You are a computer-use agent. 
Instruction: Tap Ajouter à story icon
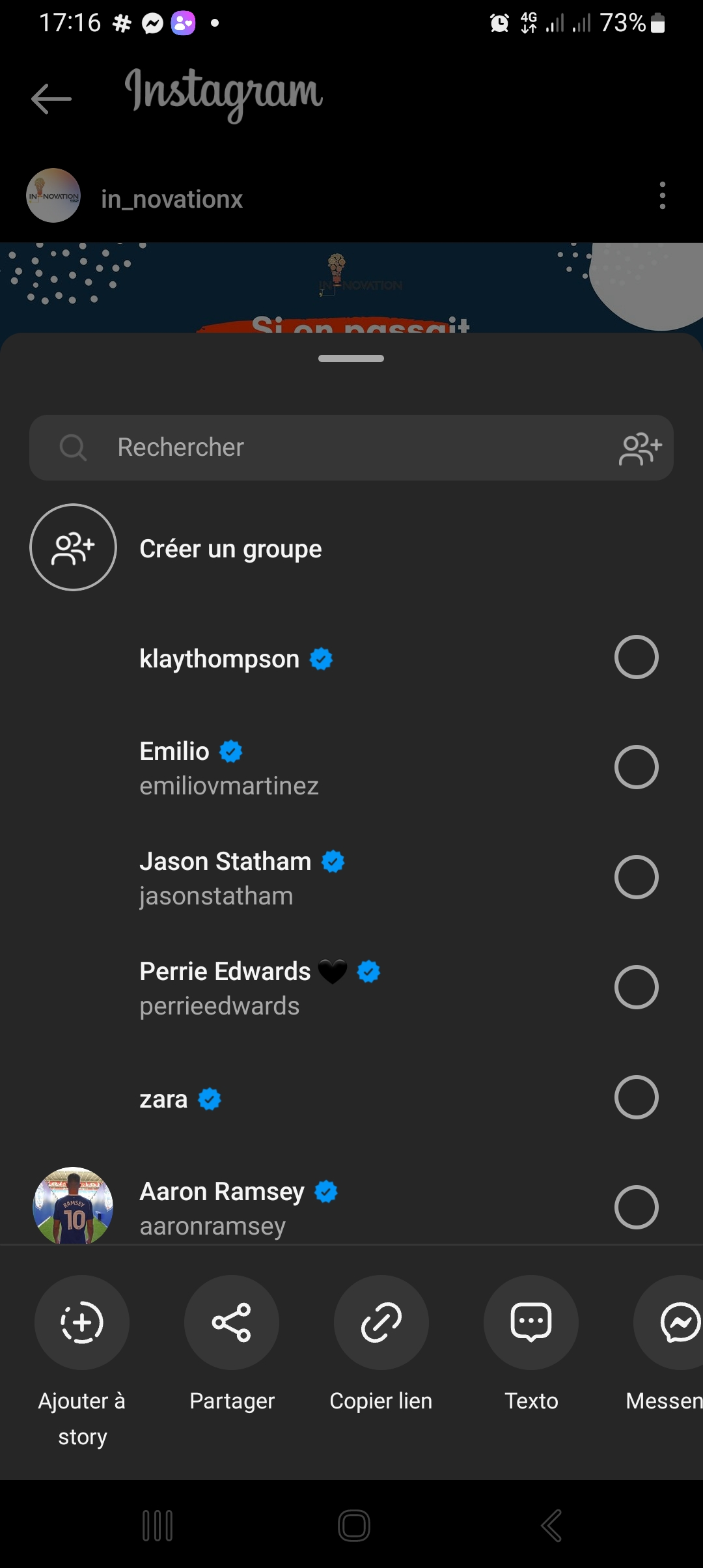pos(82,1323)
